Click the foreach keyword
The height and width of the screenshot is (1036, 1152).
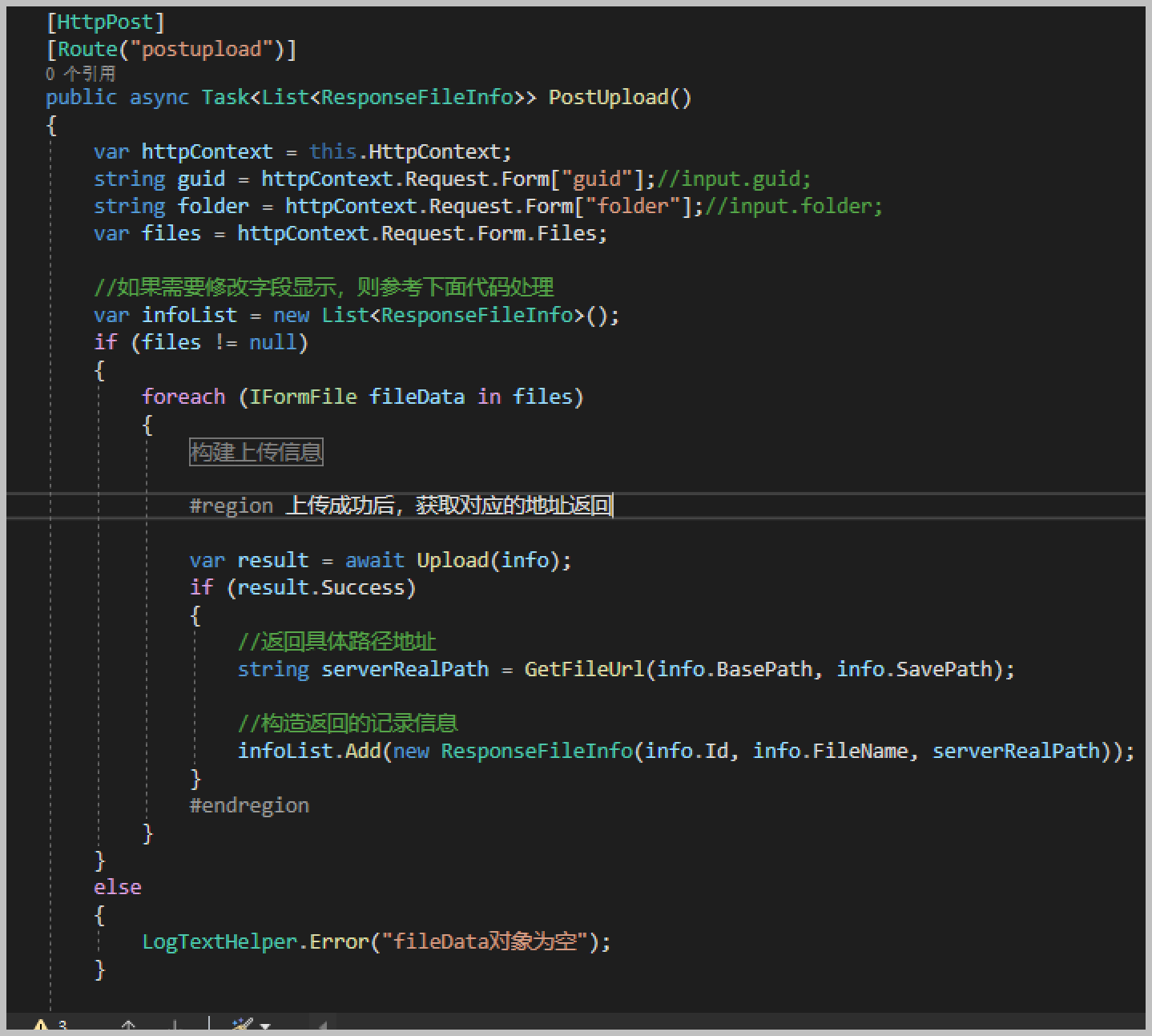pyautogui.click(x=183, y=397)
